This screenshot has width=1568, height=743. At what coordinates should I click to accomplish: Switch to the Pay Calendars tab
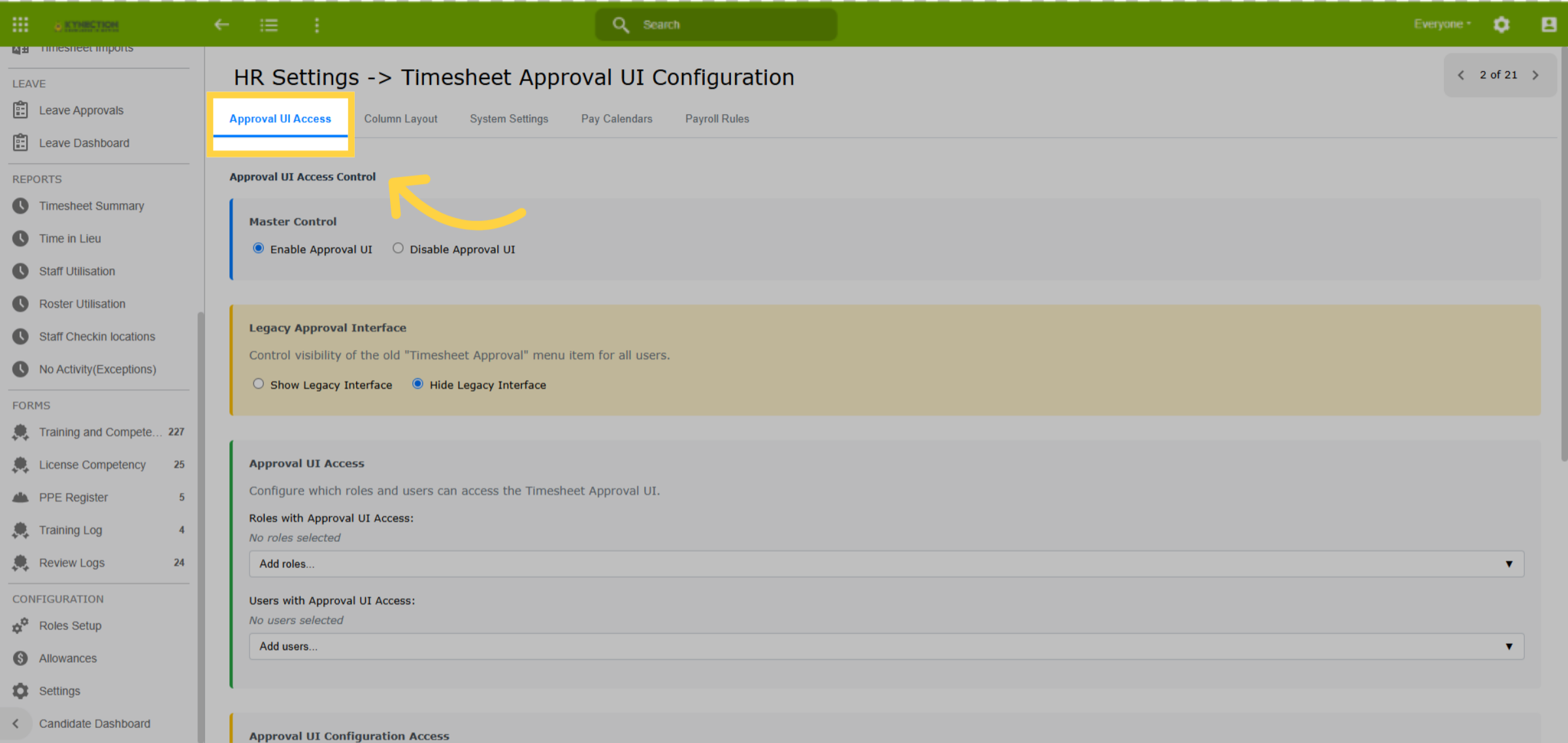617,119
